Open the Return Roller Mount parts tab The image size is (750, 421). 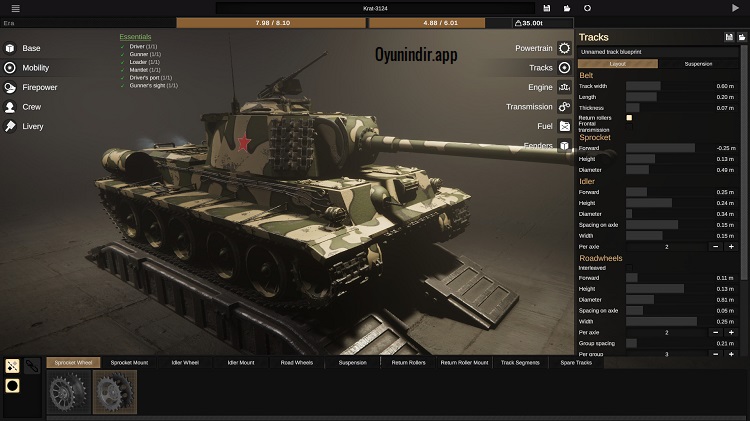tap(464, 363)
